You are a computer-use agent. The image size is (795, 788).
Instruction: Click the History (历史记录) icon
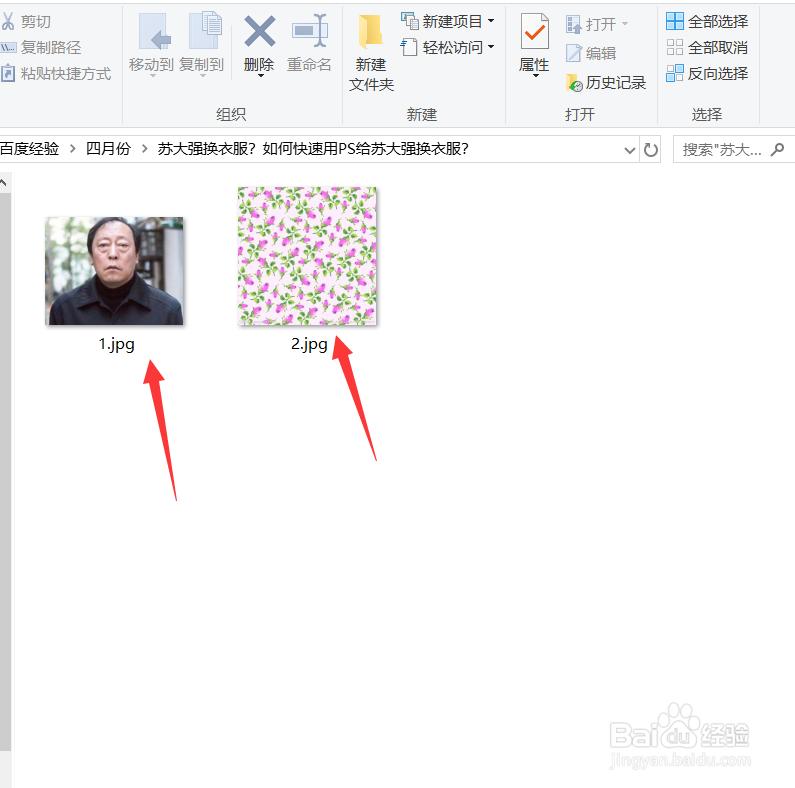point(574,83)
